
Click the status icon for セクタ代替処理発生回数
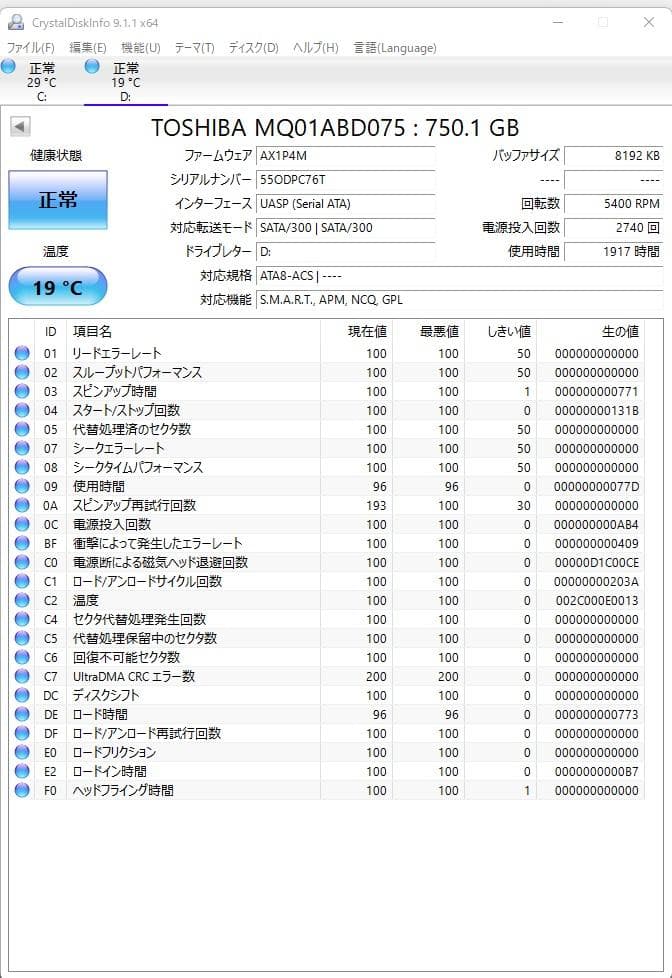22,619
